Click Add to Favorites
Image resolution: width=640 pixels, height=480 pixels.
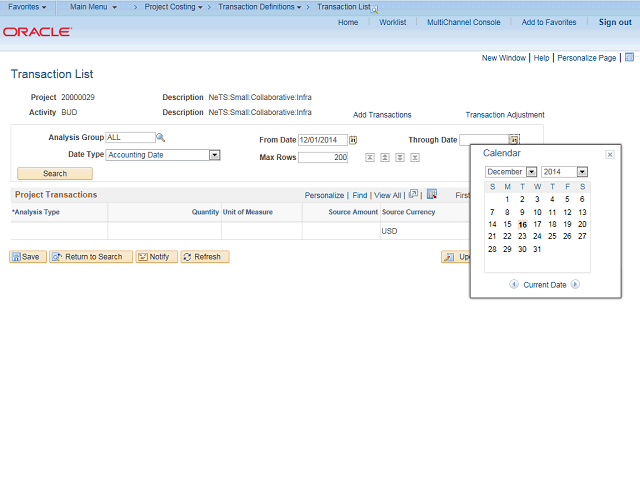[x=549, y=22]
